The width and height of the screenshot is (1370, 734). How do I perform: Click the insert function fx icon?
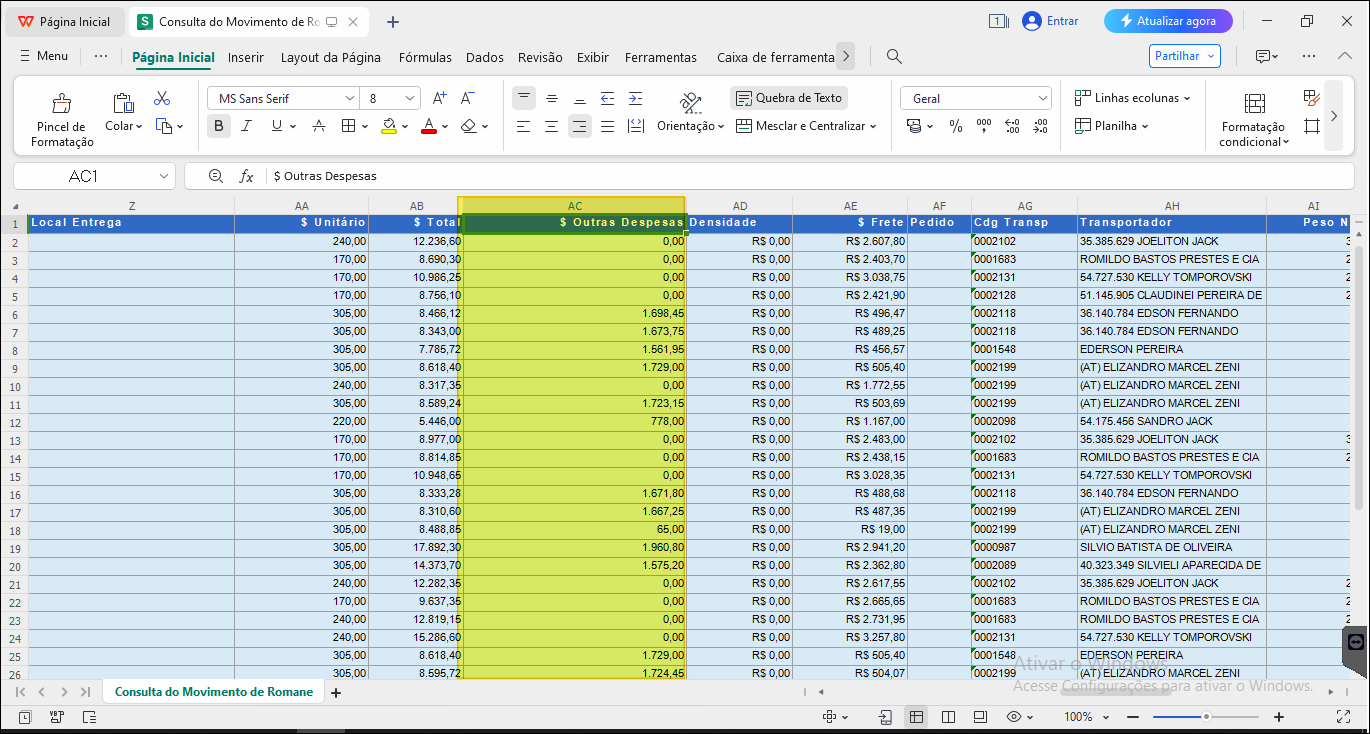click(246, 176)
